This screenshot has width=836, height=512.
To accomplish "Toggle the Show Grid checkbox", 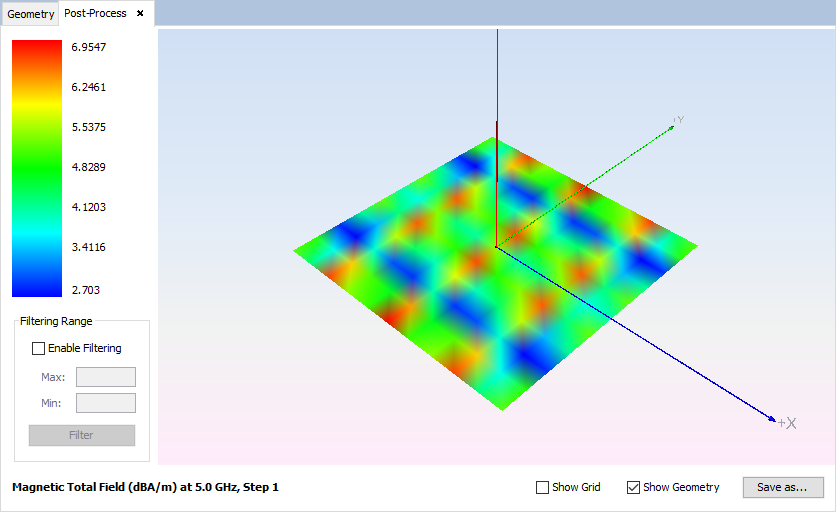I will coord(543,488).
